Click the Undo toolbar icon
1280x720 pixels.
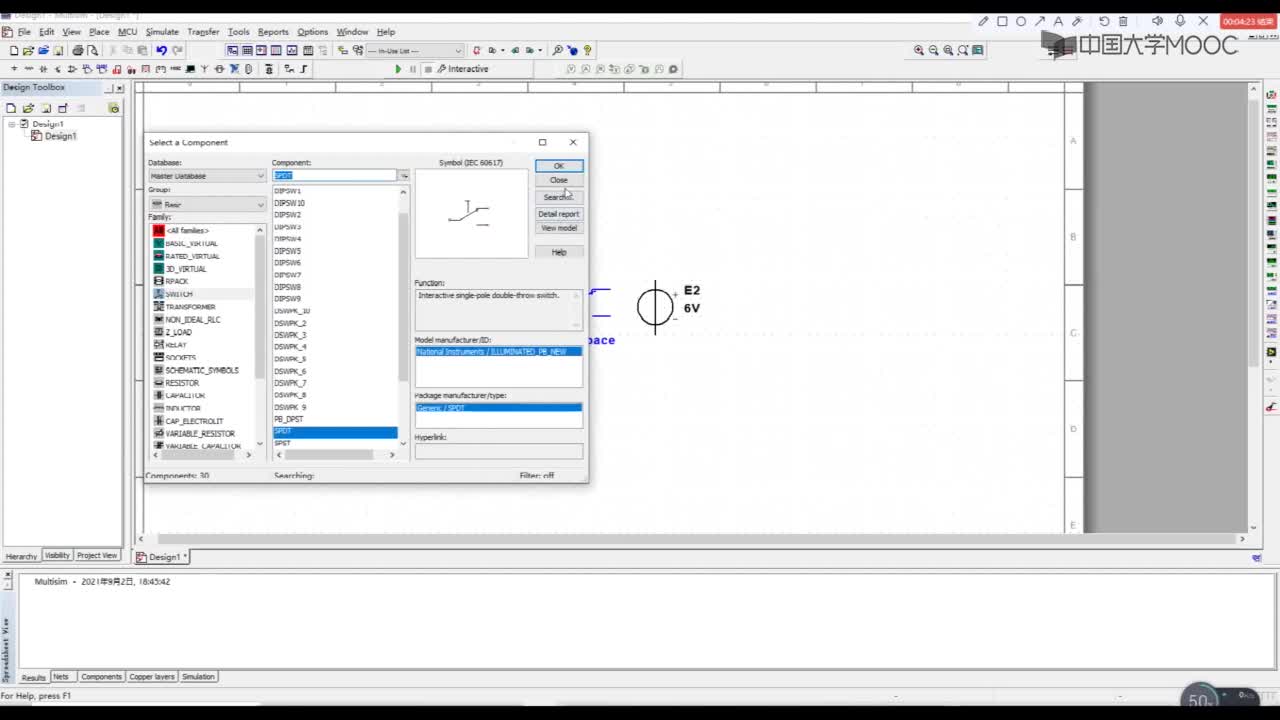point(161,50)
